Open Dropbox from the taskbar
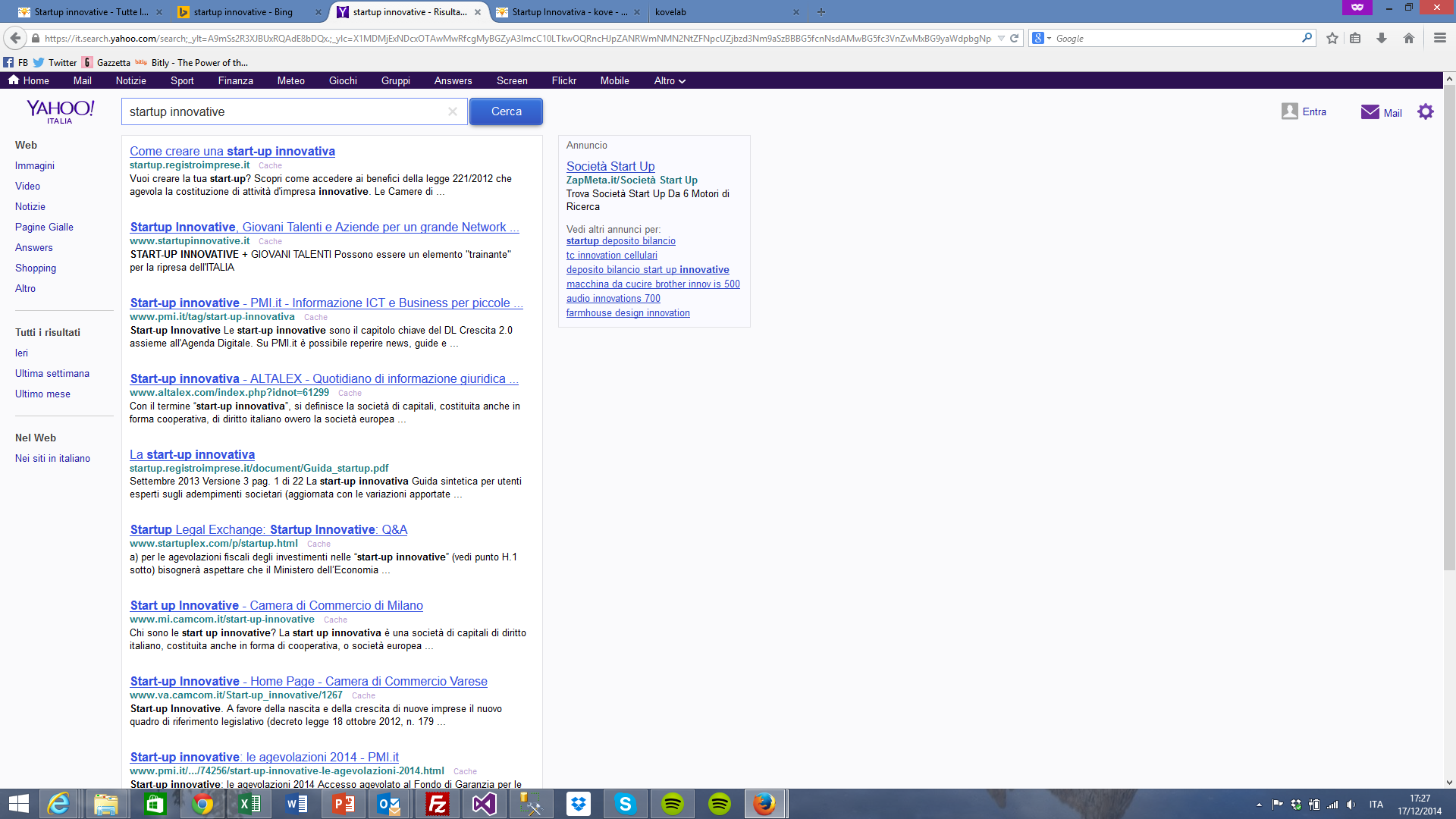This screenshot has width=1456, height=819. click(x=579, y=804)
